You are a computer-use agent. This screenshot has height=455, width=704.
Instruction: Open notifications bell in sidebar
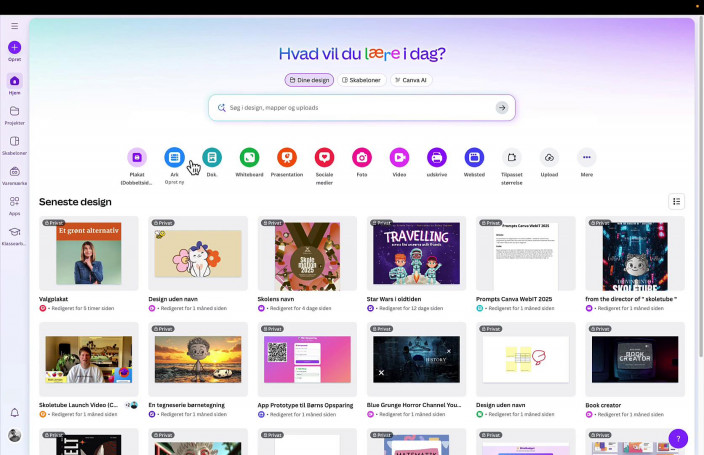(x=14, y=412)
